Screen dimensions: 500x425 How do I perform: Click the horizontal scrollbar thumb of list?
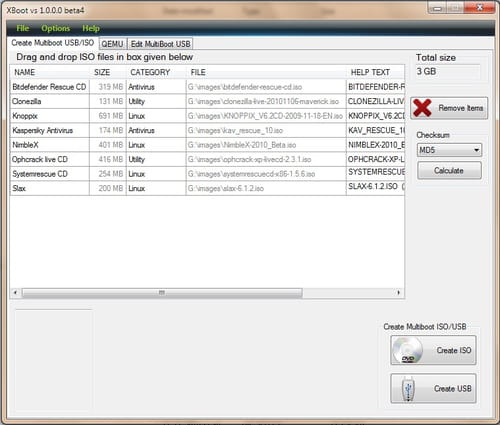point(162,293)
